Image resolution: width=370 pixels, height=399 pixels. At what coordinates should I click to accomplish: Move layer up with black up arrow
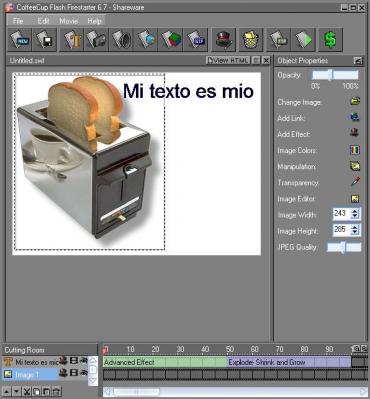7,391
